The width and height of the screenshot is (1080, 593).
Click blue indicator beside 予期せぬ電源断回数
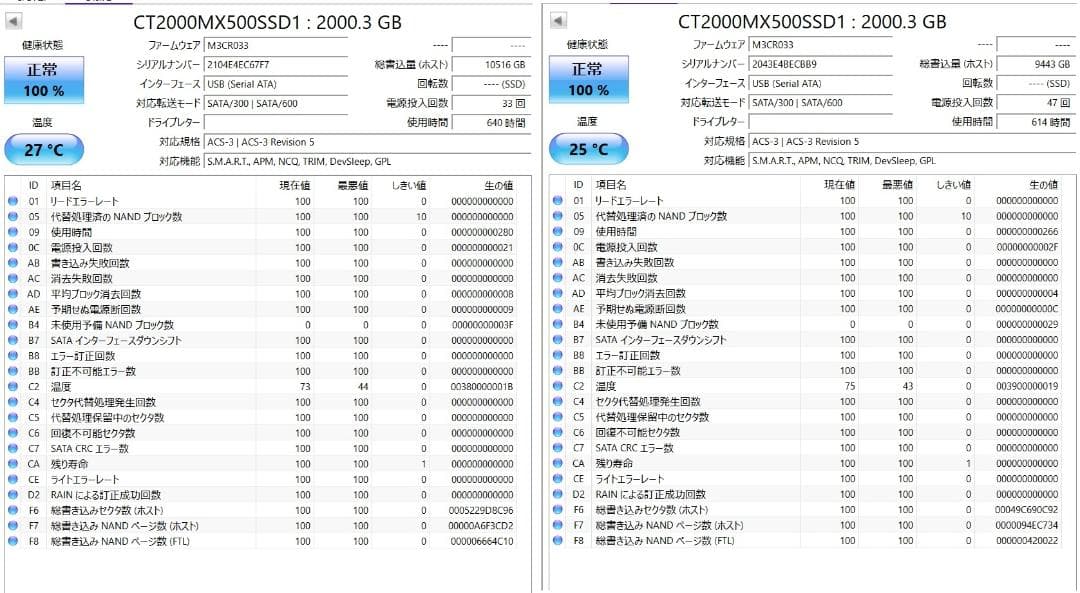[x=12, y=310]
